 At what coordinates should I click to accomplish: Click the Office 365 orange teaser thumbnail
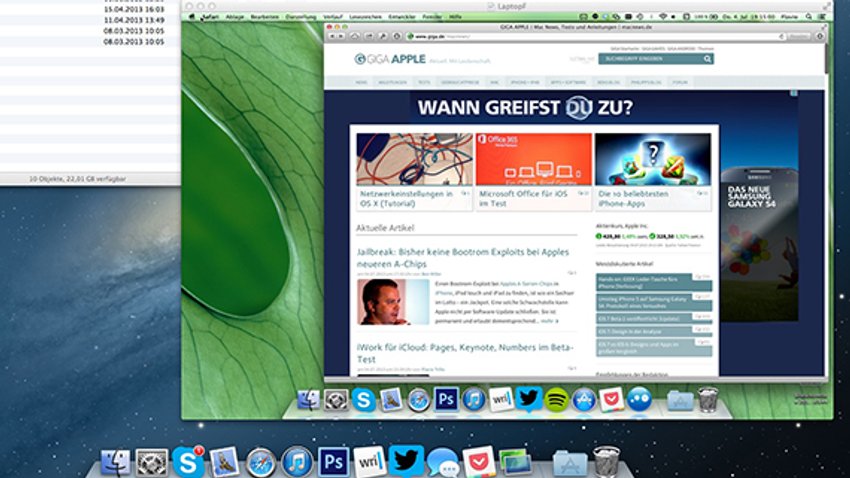point(534,159)
